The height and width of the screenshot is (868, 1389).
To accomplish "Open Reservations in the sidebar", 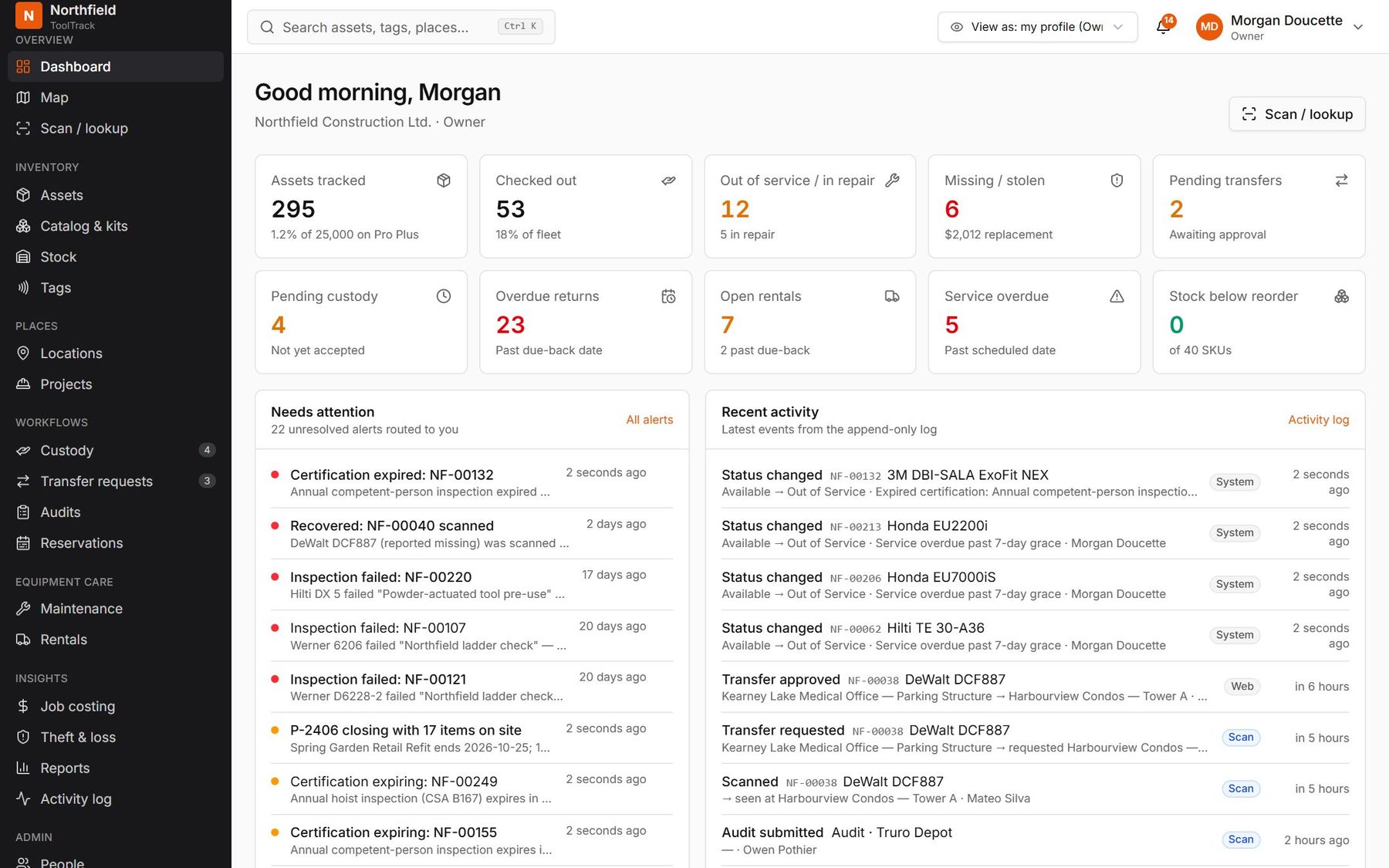I will [x=116, y=543].
